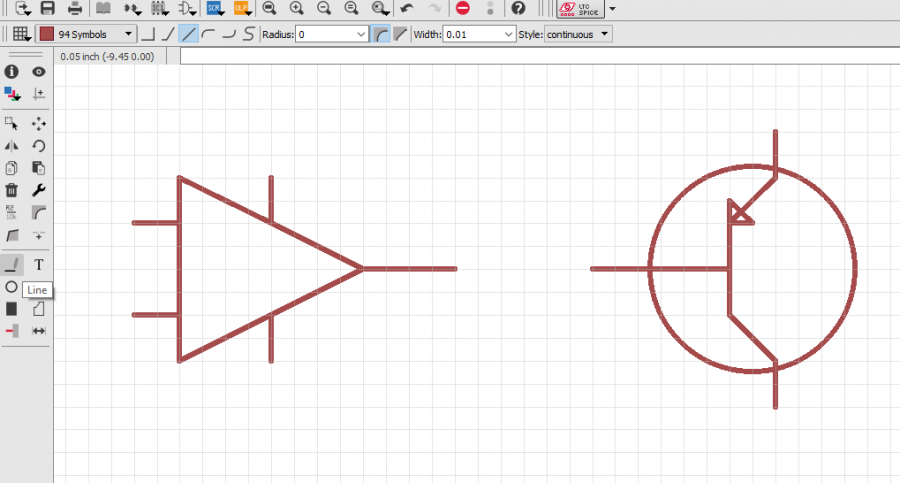The width and height of the screenshot is (900, 483).
Task: Click the command line input field
Action: pyautogui.click(x=540, y=56)
